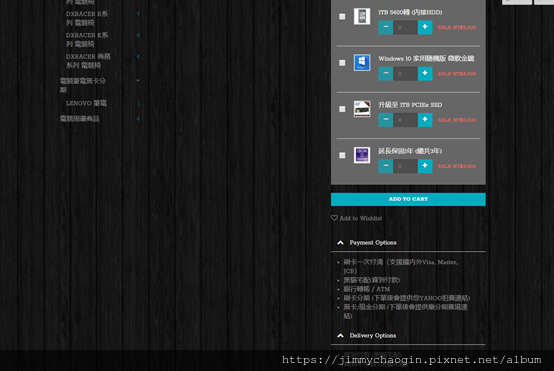The image size is (554, 371).
Task: Decrease quantity of Windows 10 家用隨機版
Action: pos(385,73)
